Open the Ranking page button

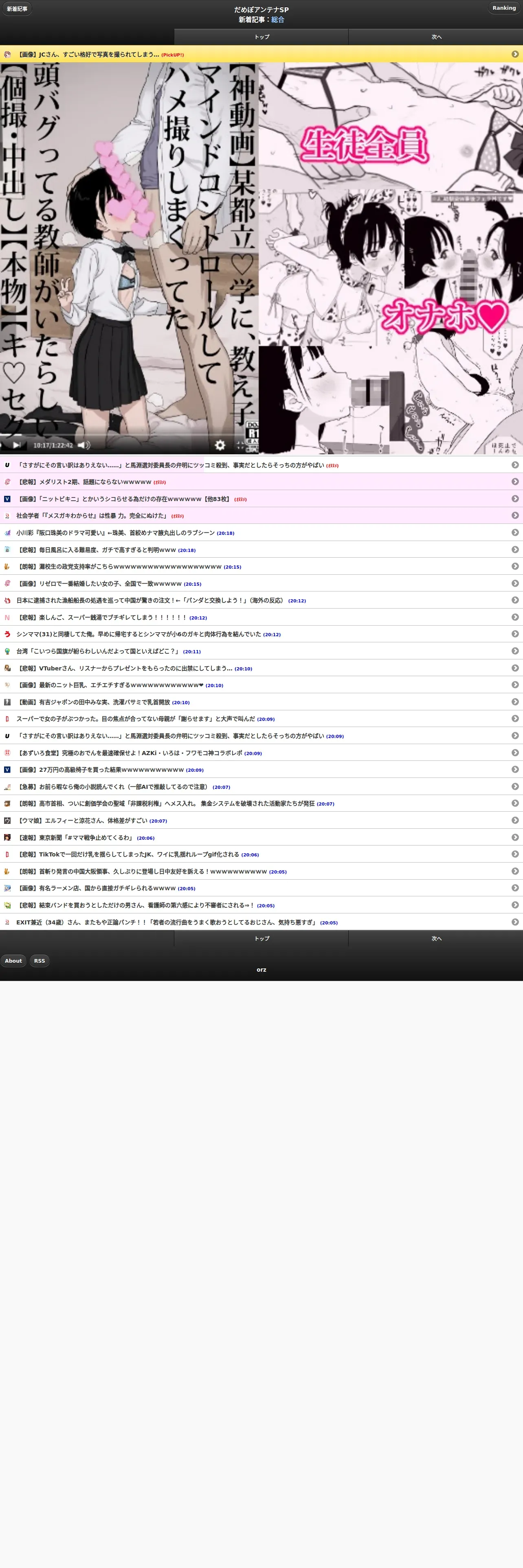tap(503, 8)
